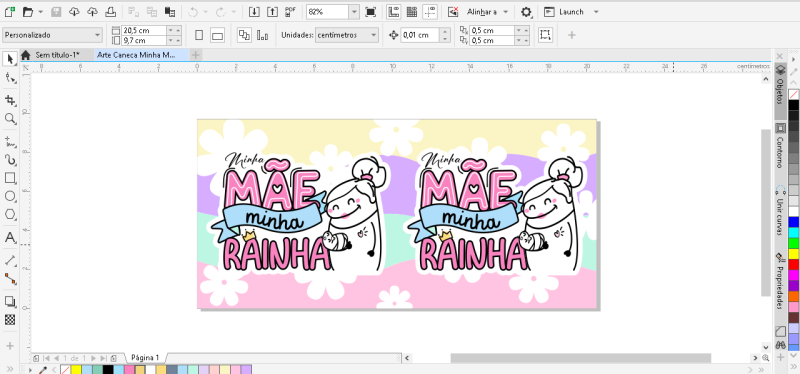Viewport: 800px width, 374px height.
Task: Click the Launch button
Action: pos(565,11)
